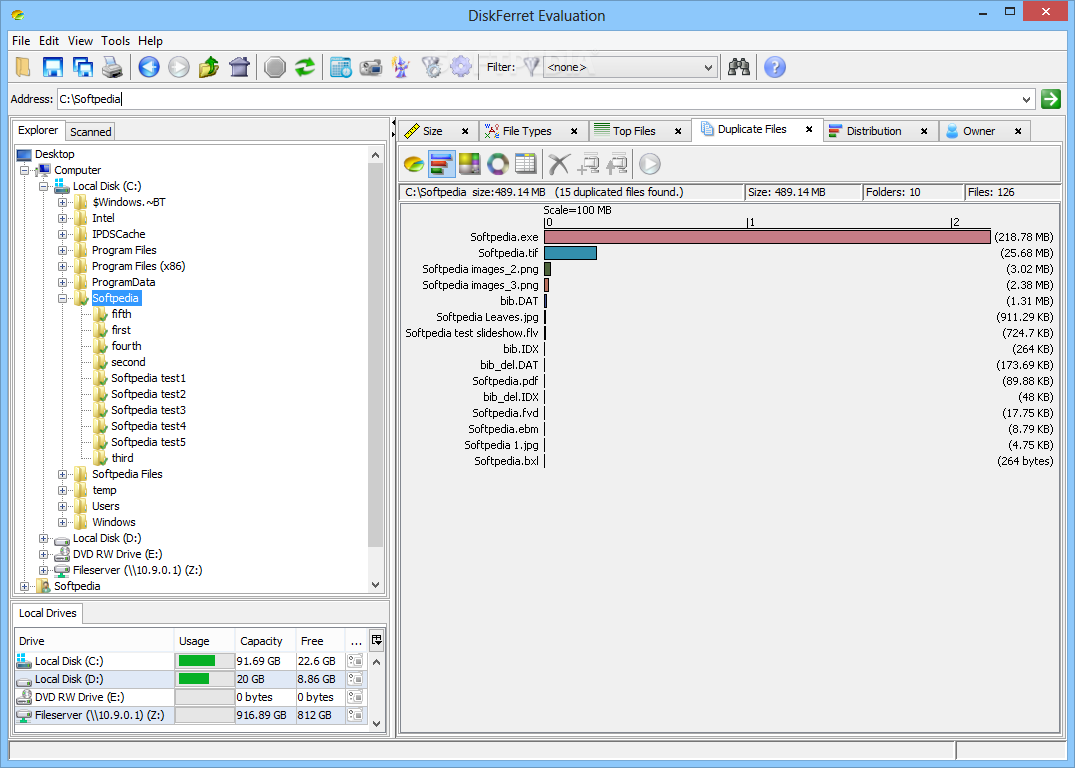
Task: Open search with the binoculars icon
Action: 738,67
